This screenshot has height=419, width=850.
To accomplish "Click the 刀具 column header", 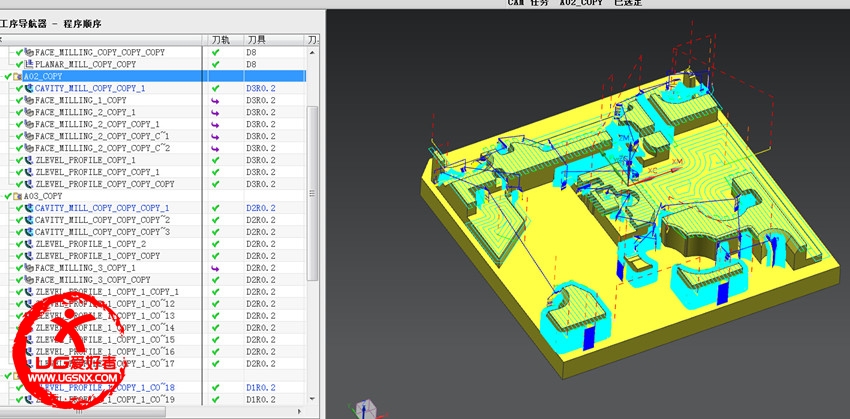I will pos(255,40).
